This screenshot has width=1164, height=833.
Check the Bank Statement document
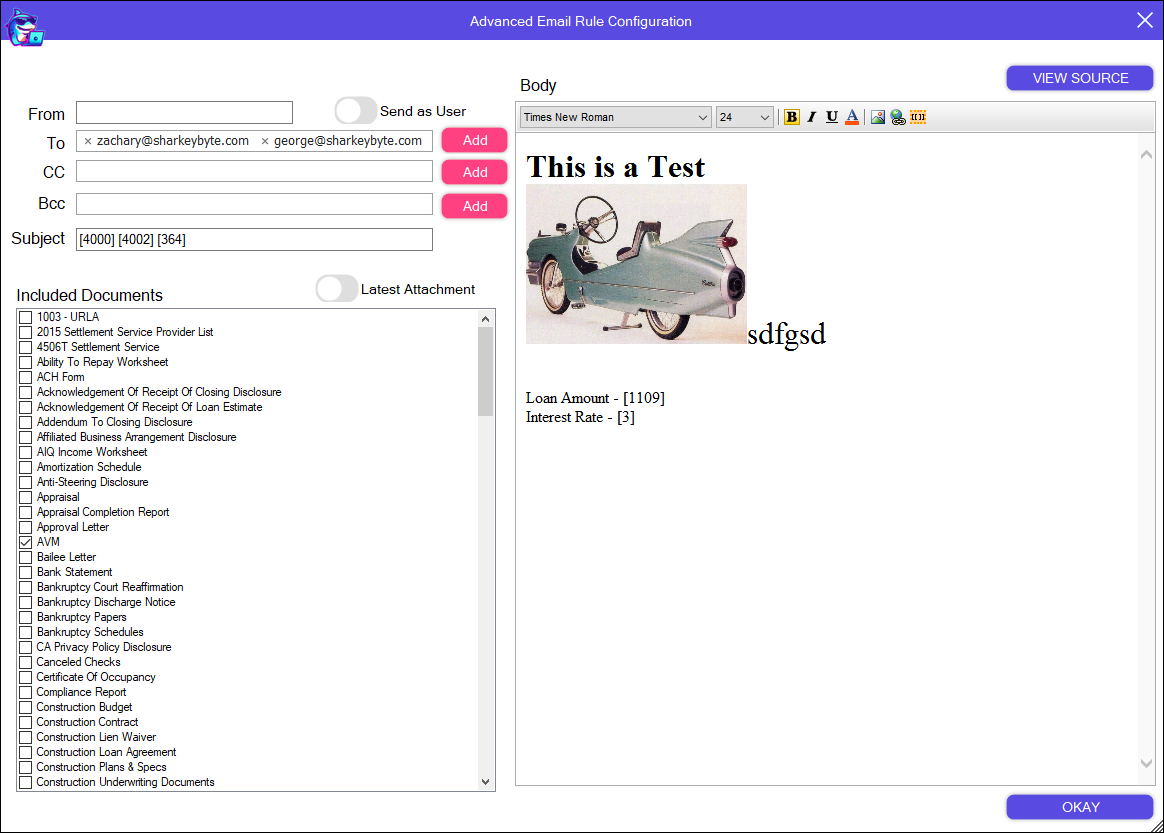[x=26, y=572]
